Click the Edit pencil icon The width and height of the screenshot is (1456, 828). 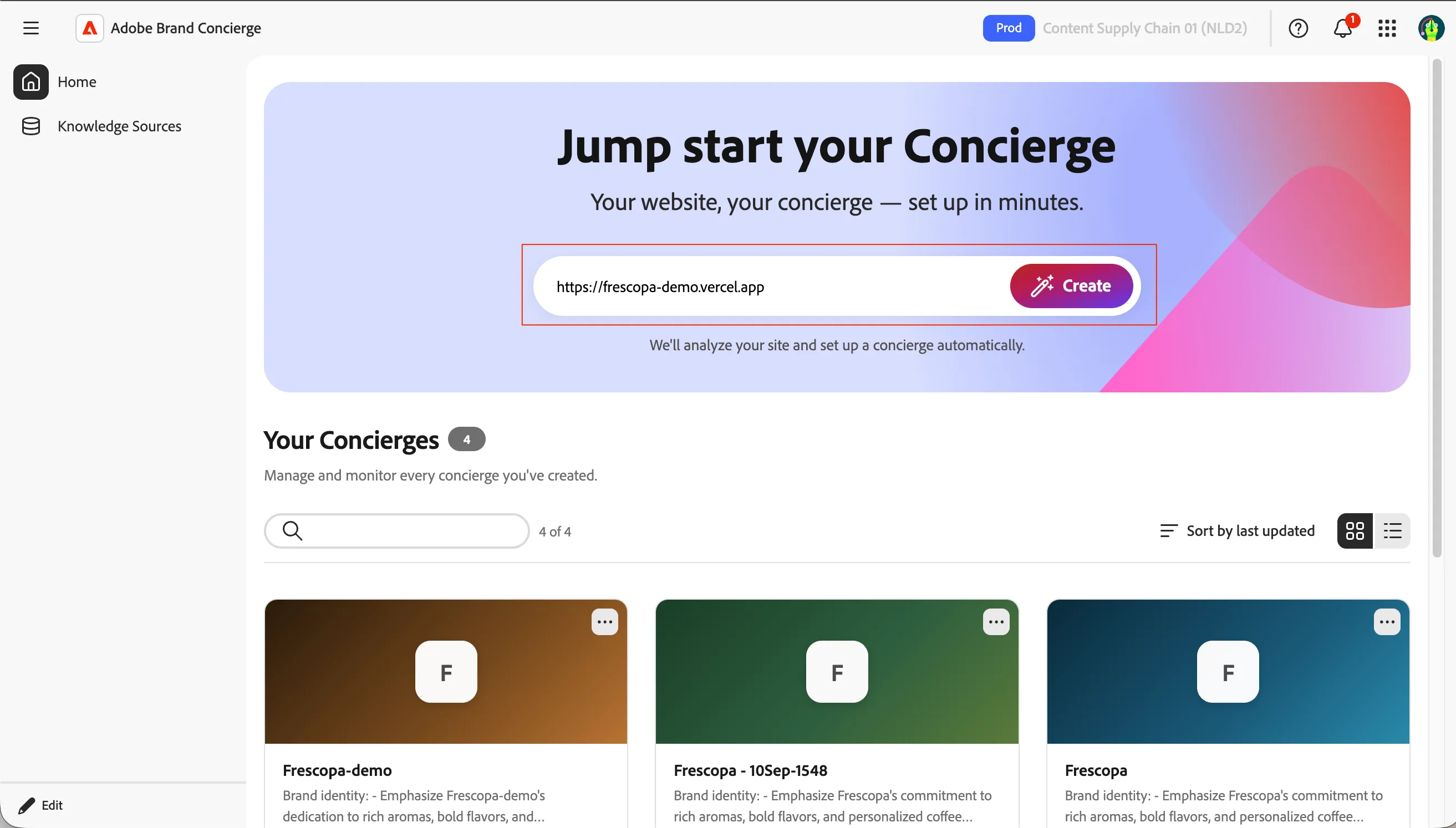click(x=26, y=805)
